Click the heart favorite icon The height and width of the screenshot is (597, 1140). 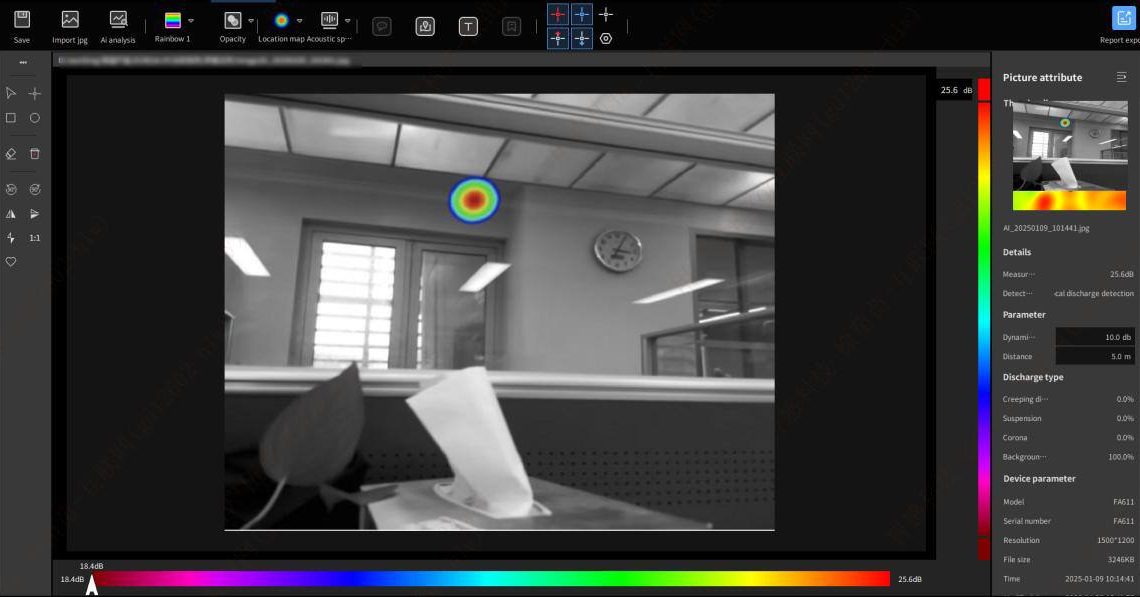[11, 262]
